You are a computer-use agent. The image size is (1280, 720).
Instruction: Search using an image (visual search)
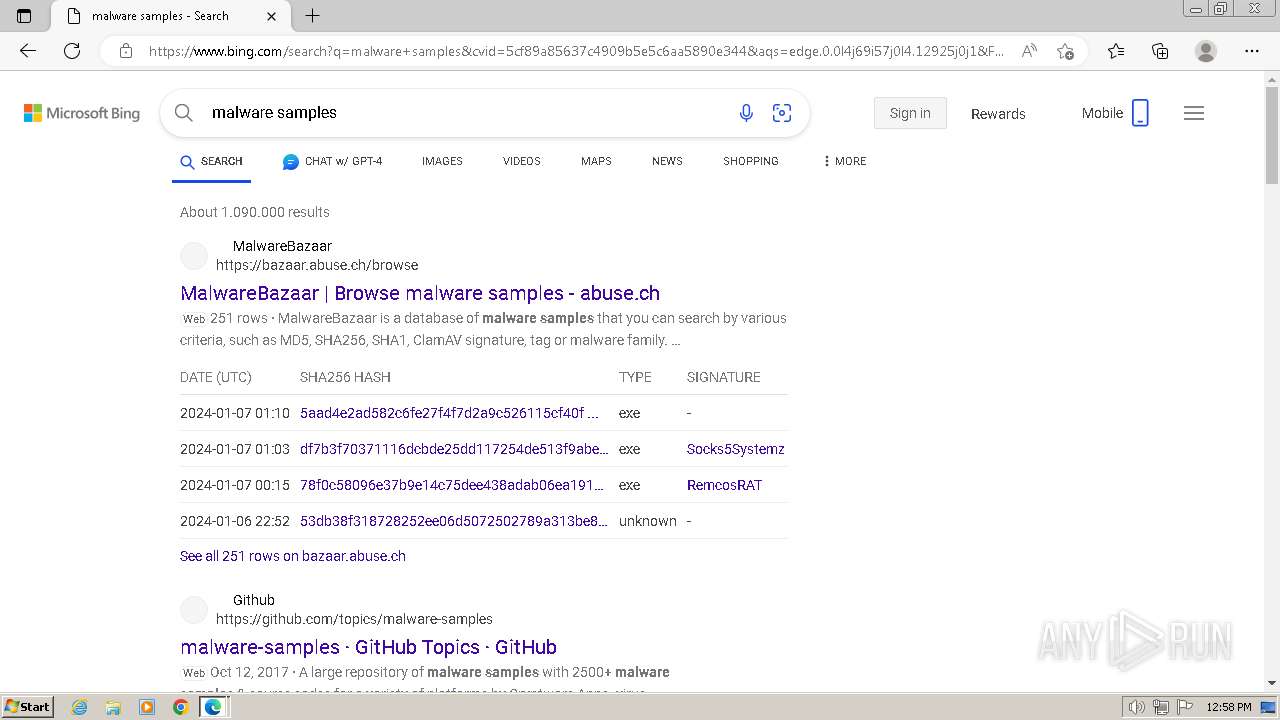pos(782,113)
